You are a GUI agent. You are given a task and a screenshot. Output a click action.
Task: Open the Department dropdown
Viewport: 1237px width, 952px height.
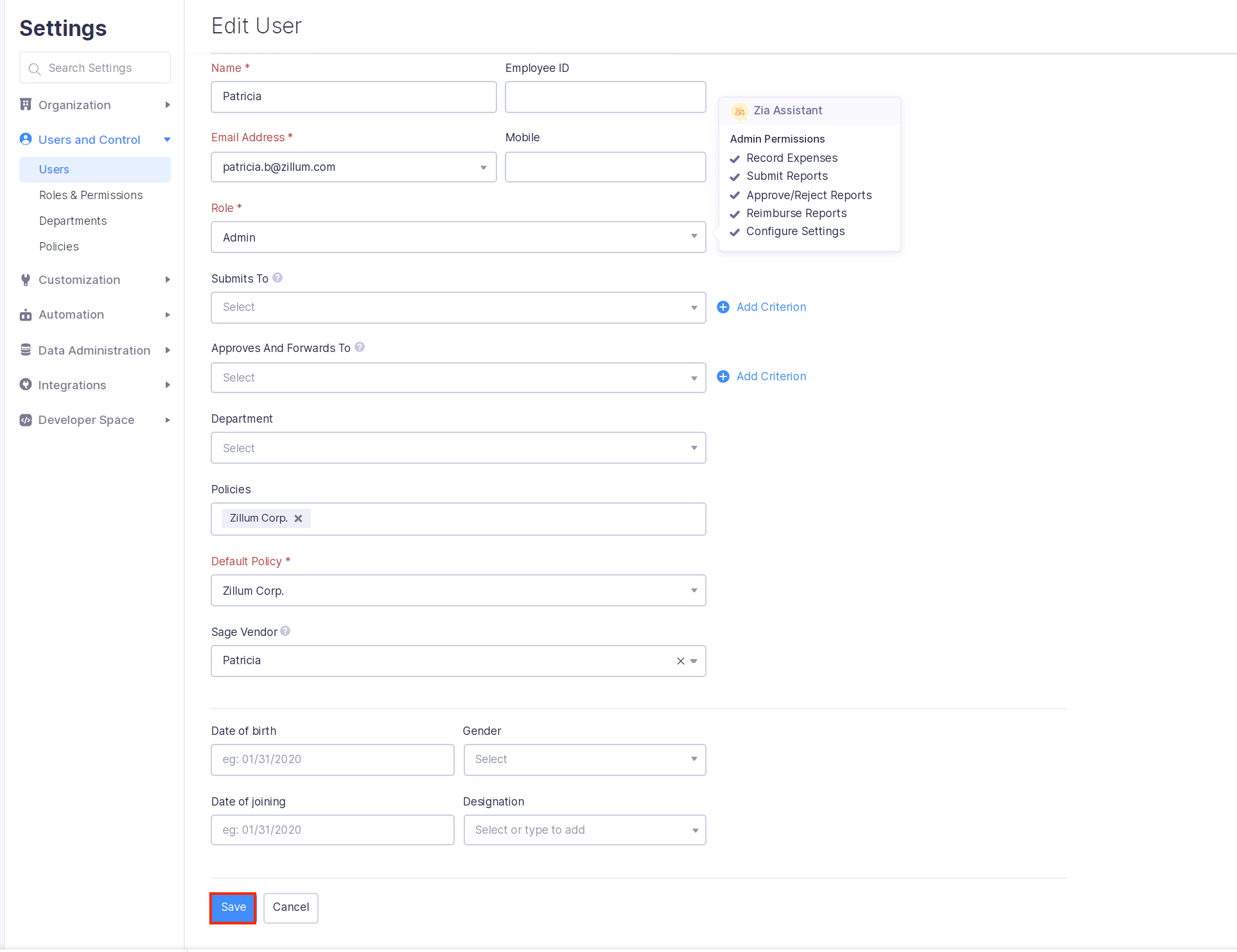pos(458,448)
